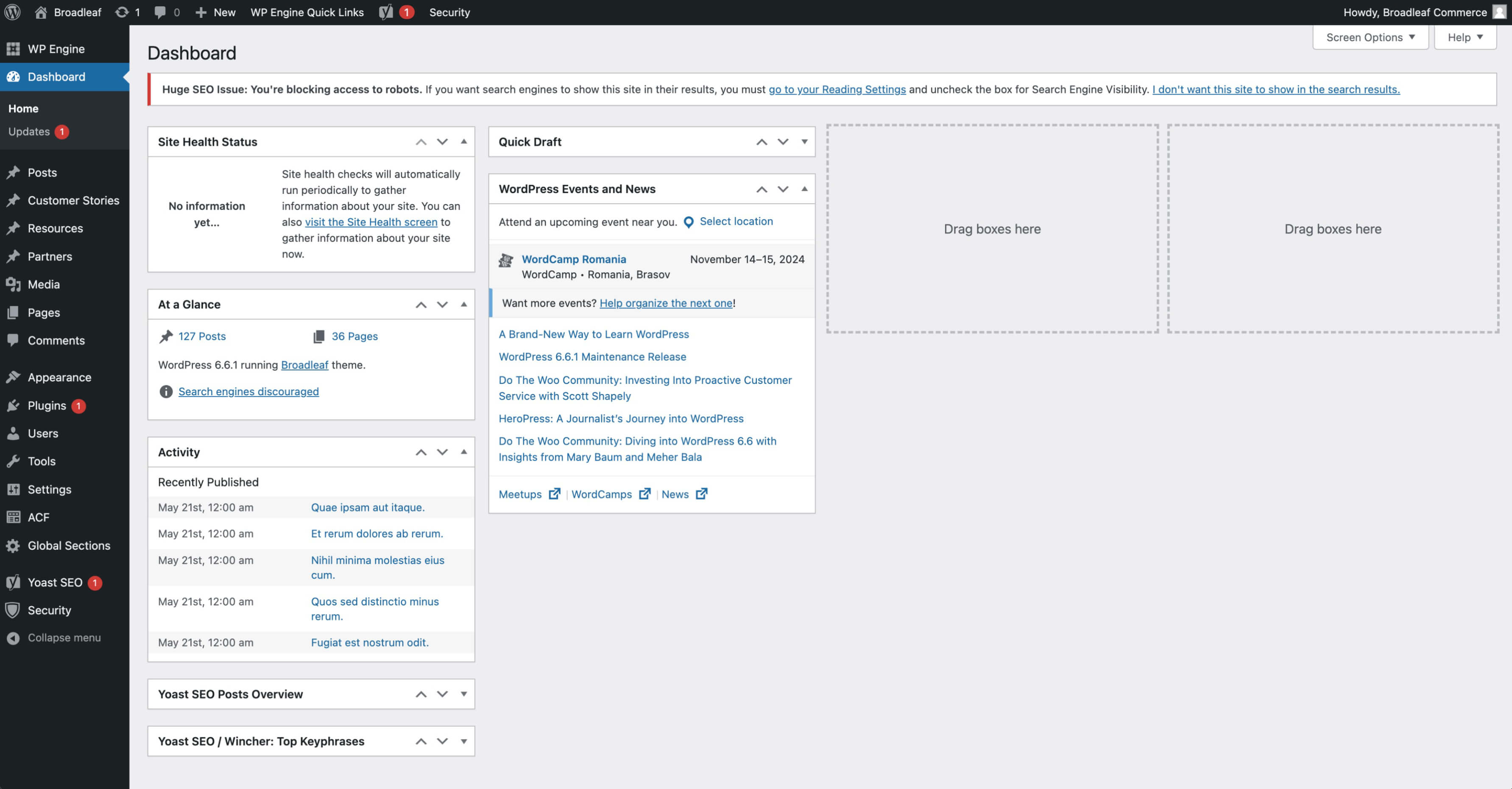Open the WordCamps footer link

(602, 494)
